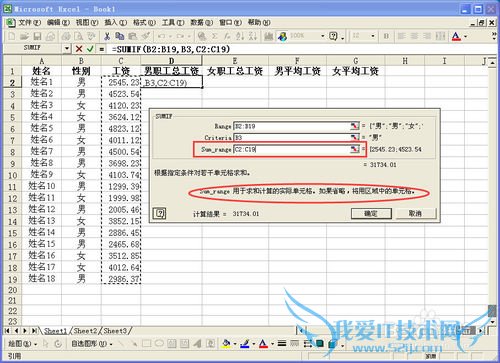Click the Cut scissors icon
Viewport: 500px width, 363px height.
point(107,36)
